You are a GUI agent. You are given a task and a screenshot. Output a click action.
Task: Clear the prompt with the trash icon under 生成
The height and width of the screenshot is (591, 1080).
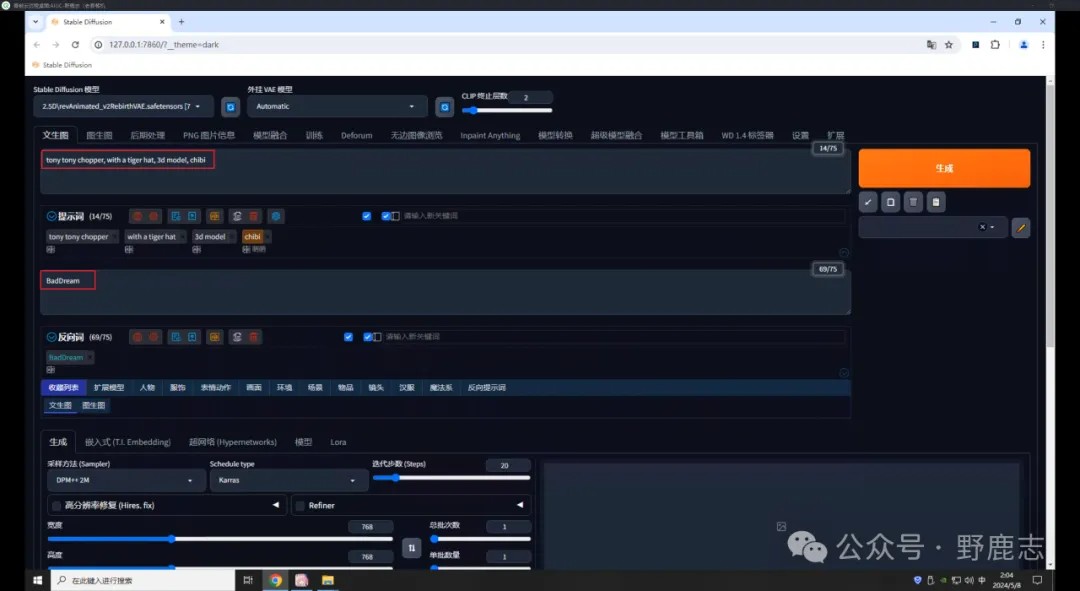tap(913, 202)
